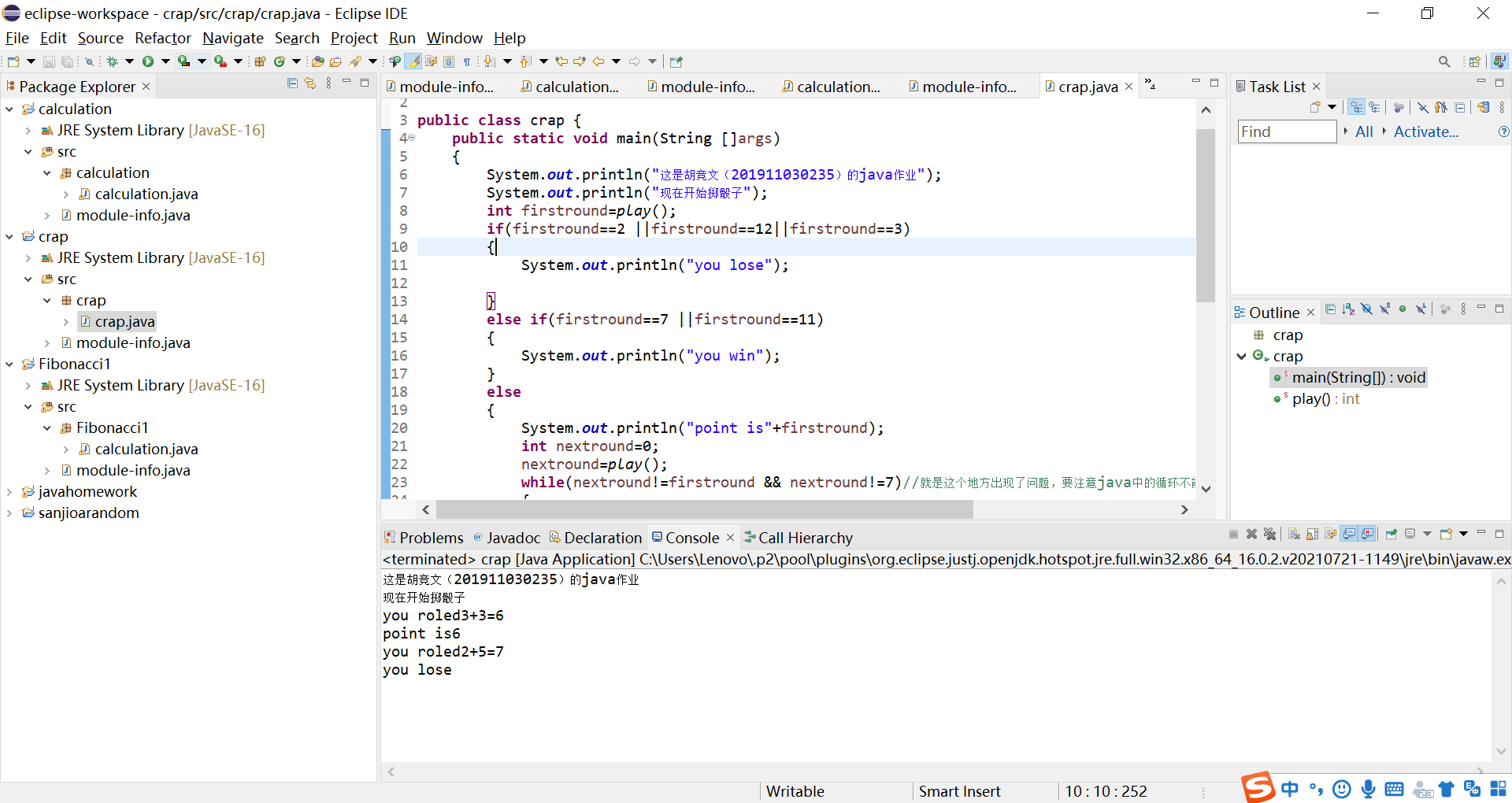
Task: Click the editor horizontal scrollbar thumb
Action: pyautogui.click(x=704, y=510)
